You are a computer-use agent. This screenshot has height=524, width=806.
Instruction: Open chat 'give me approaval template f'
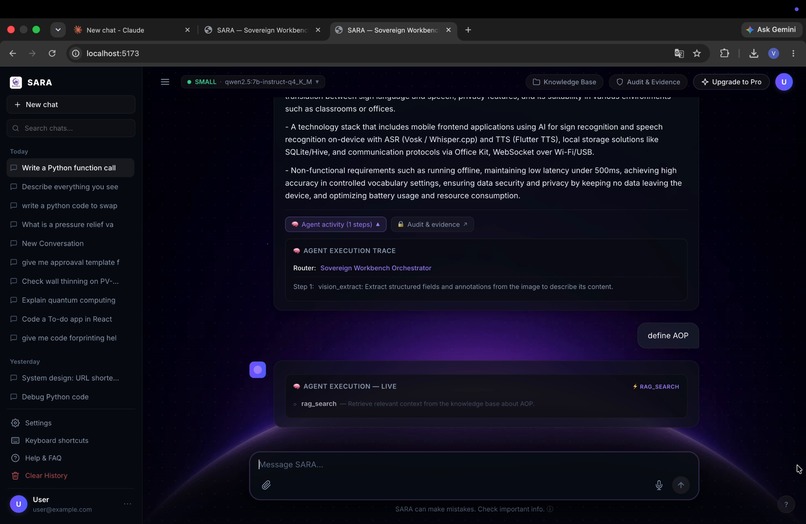click(x=70, y=262)
